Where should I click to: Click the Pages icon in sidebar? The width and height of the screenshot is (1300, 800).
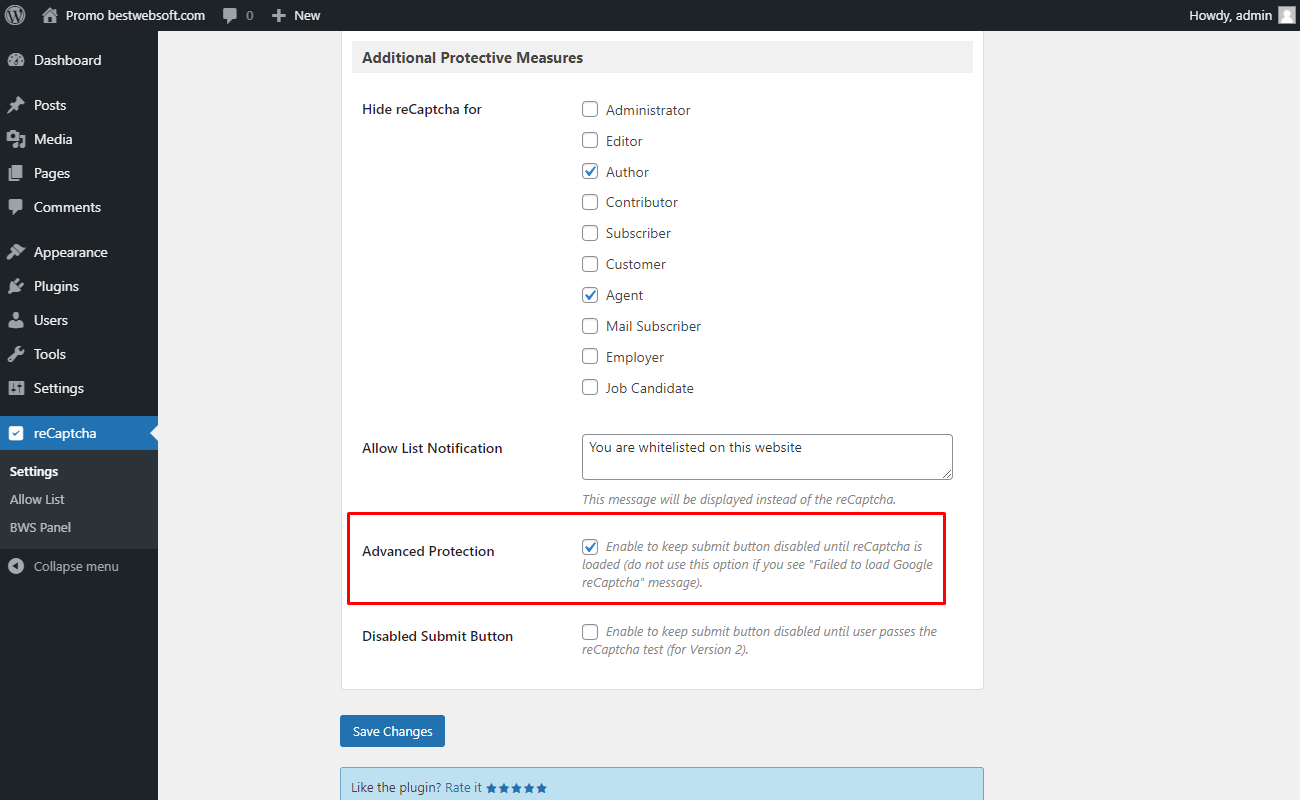(16, 173)
